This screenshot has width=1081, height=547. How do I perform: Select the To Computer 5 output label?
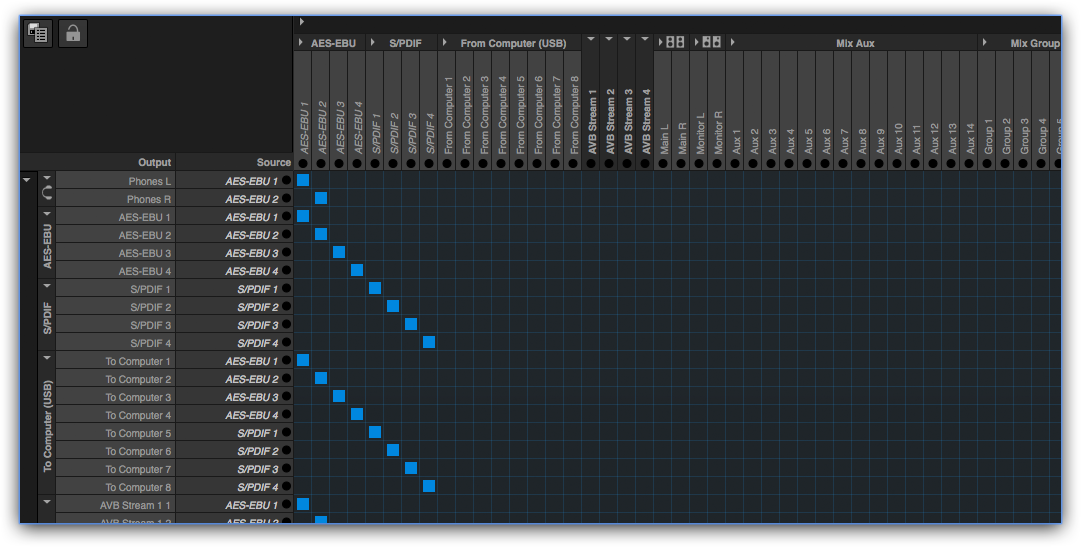138,433
